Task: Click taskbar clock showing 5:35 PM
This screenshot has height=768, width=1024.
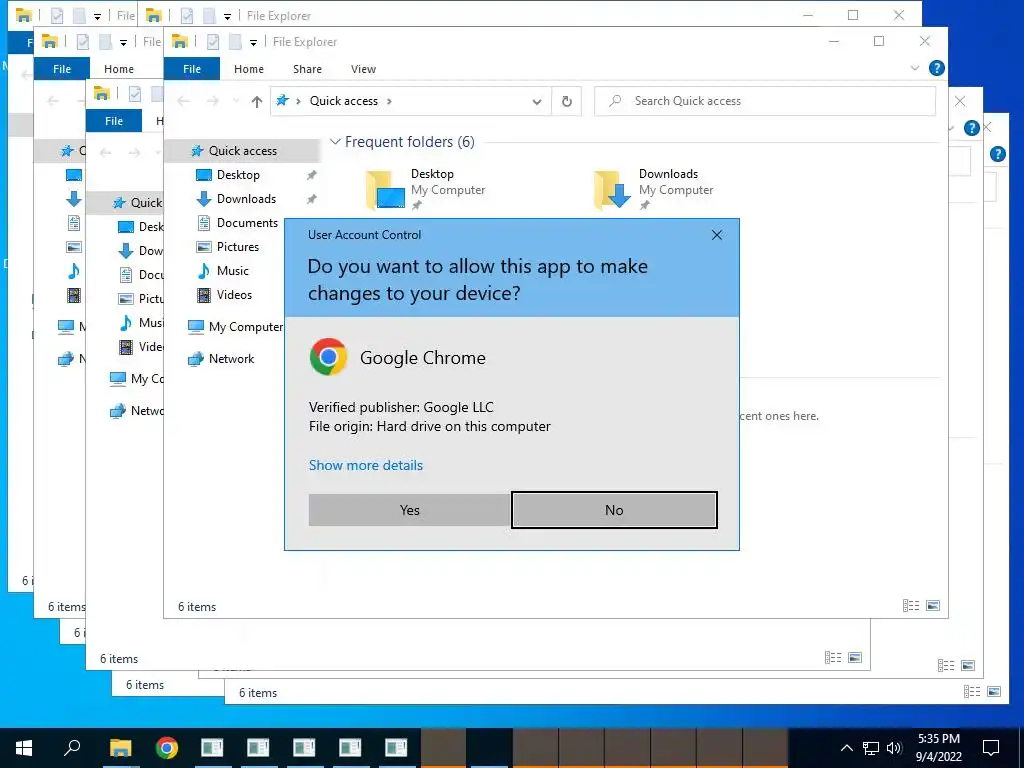Action: (938, 748)
